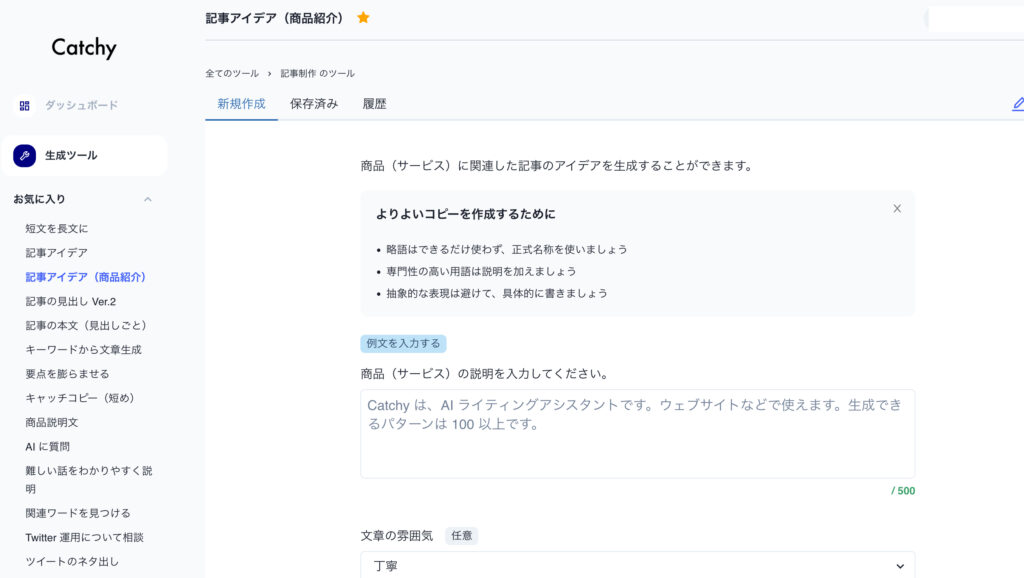Viewport: 1024px width, 578px height.
Task: Go to 全てのツール breadcrumb link
Action: click(232, 74)
